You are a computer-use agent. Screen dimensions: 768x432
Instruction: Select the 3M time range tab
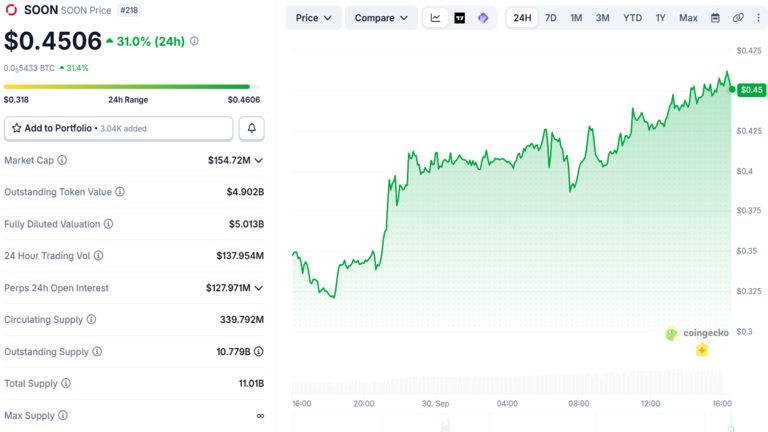[x=602, y=18]
